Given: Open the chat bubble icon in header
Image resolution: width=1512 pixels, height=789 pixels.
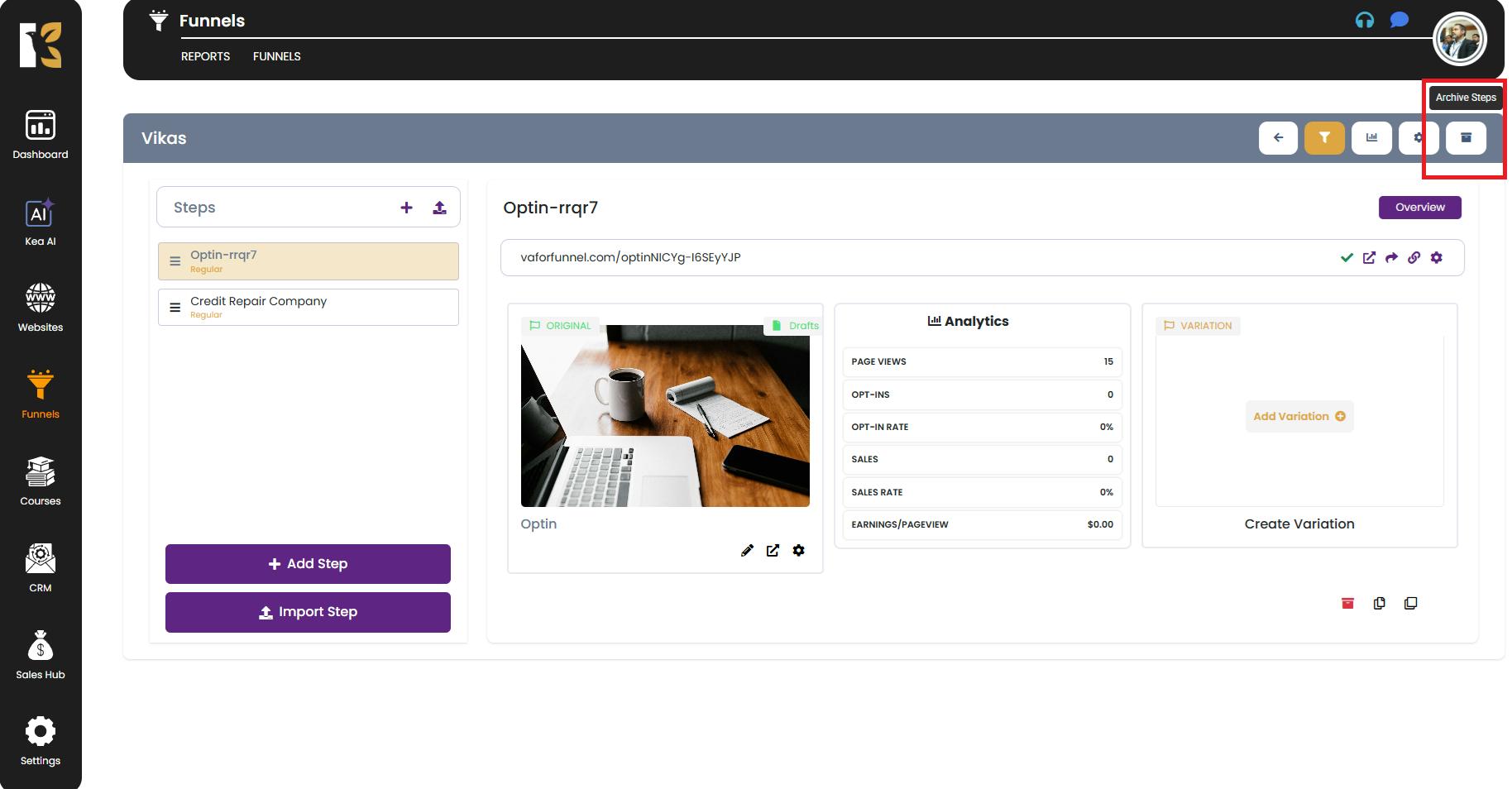Looking at the screenshot, I should click(x=1399, y=20).
